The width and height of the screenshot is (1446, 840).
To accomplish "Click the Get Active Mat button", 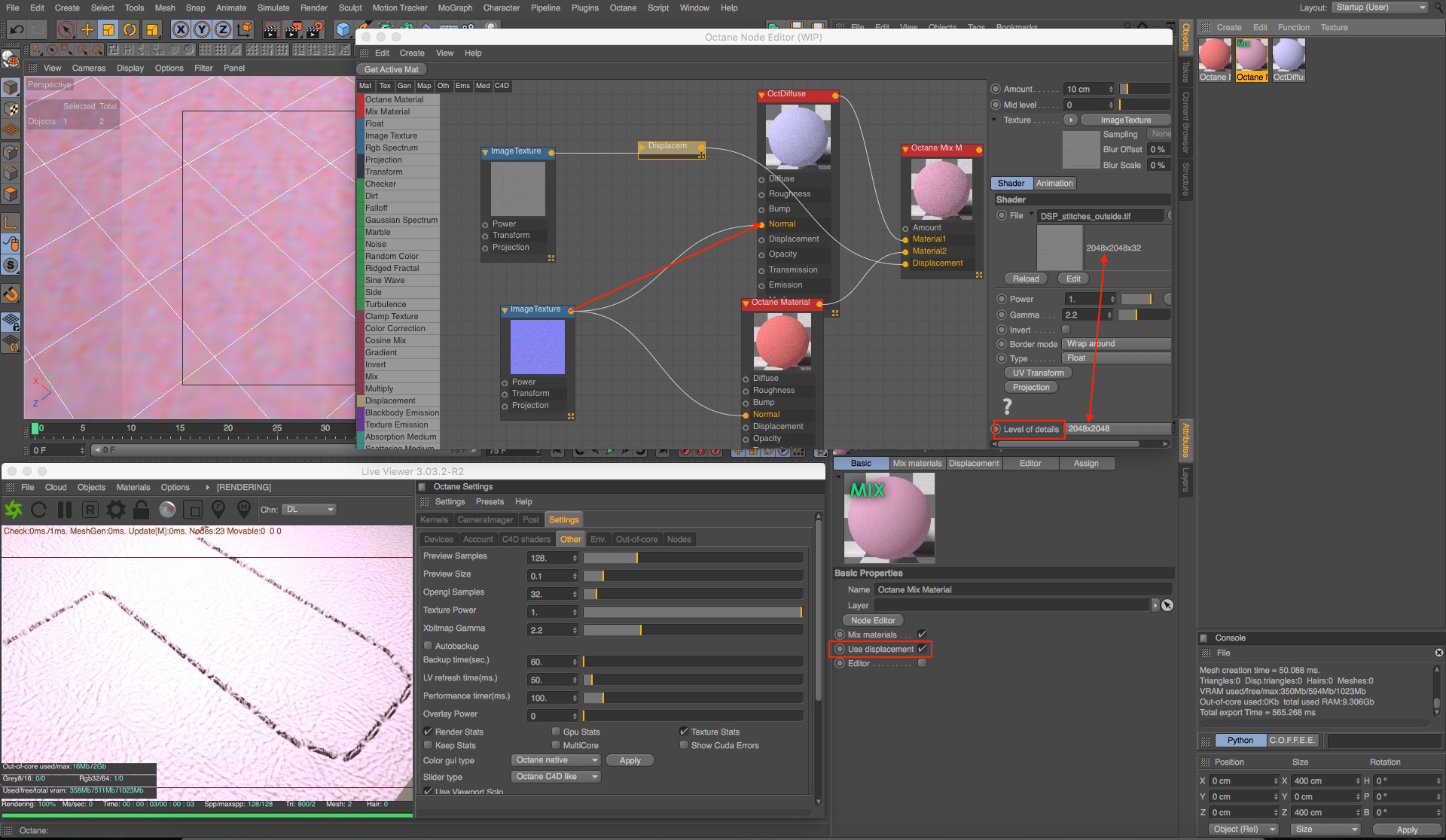I will click(391, 69).
